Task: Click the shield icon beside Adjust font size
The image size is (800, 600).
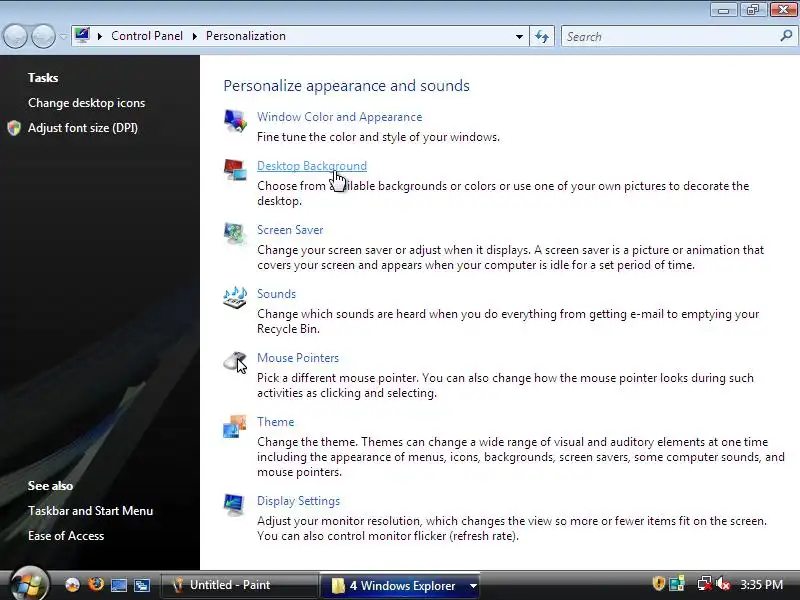Action: point(14,128)
